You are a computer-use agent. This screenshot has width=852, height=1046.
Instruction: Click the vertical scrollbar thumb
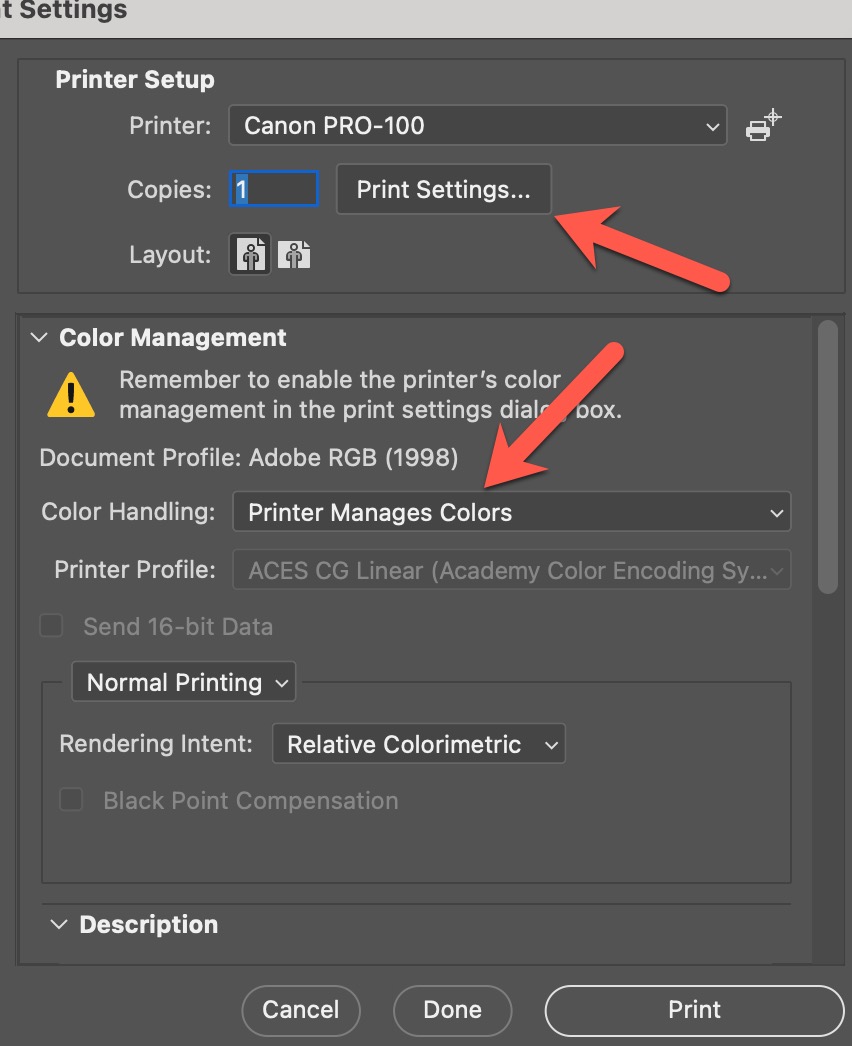pos(827,455)
